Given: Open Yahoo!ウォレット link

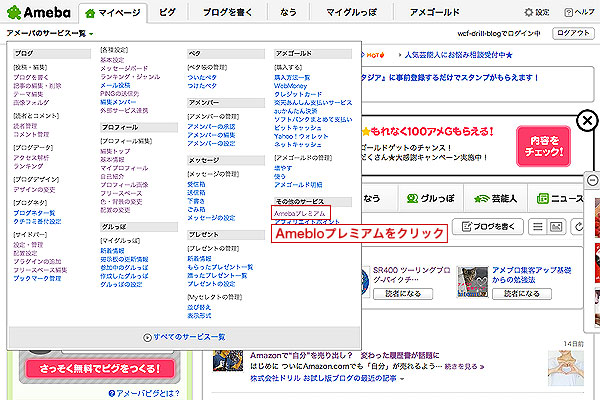Looking at the screenshot, I should click(x=301, y=136).
